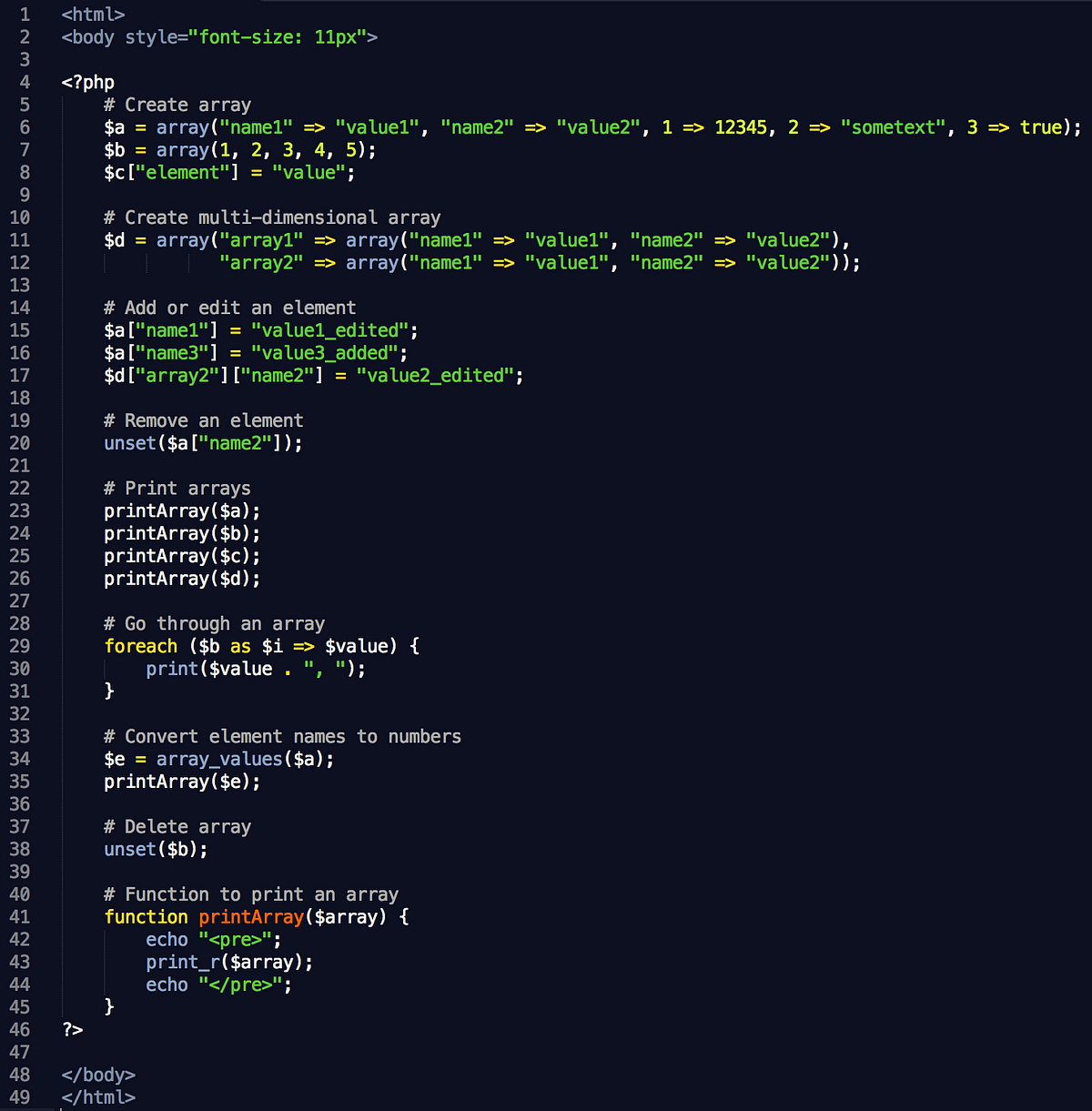The height and width of the screenshot is (1111, 1092).
Task: Place cursor on the <?php opening tag
Action: pos(88,82)
